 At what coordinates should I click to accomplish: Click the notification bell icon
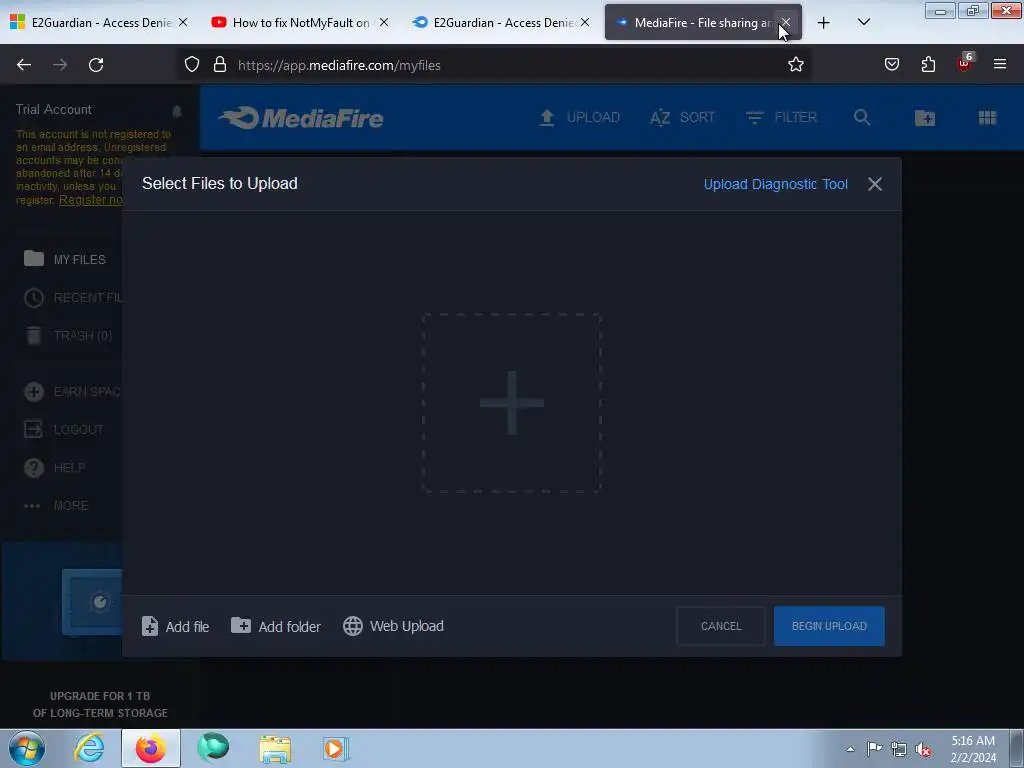(x=177, y=111)
